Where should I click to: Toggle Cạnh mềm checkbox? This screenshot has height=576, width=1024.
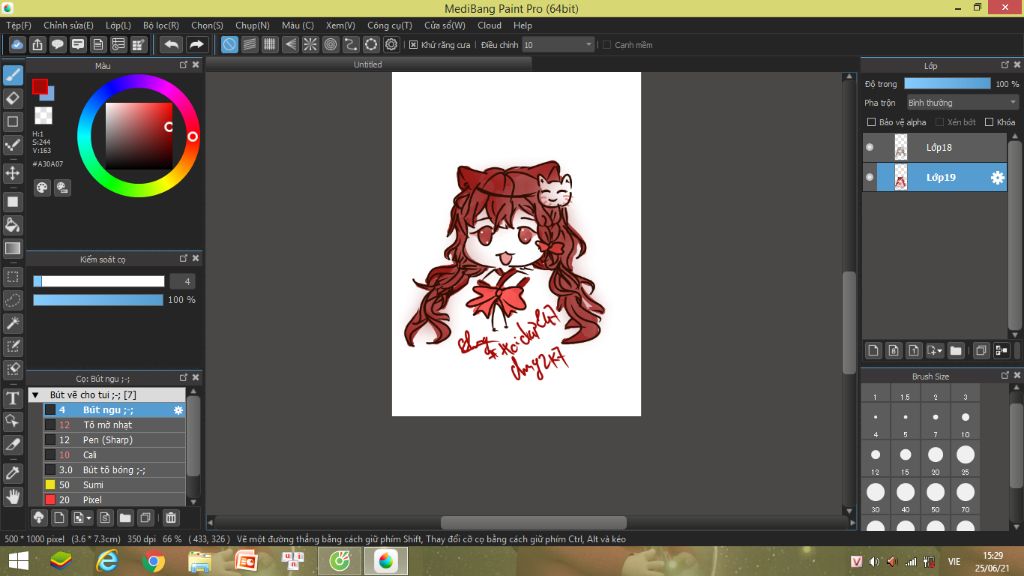(x=607, y=44)
